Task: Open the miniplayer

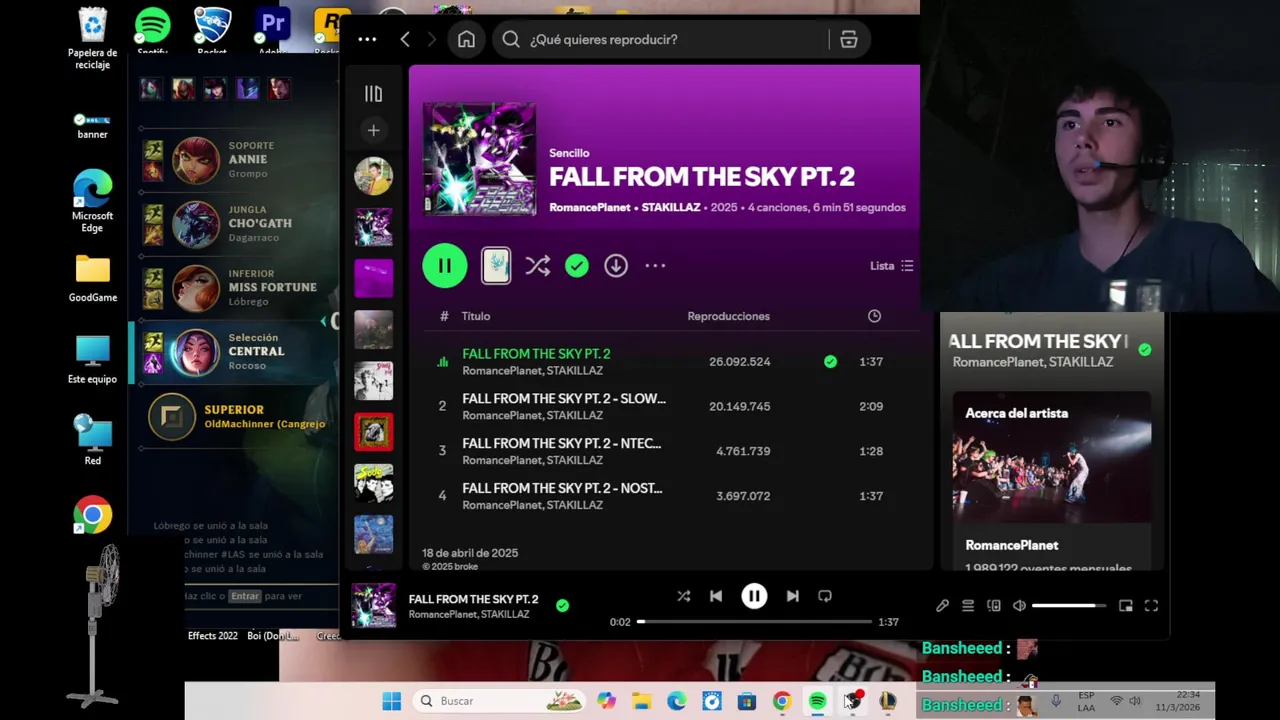Action: (x=1126, y=605)
